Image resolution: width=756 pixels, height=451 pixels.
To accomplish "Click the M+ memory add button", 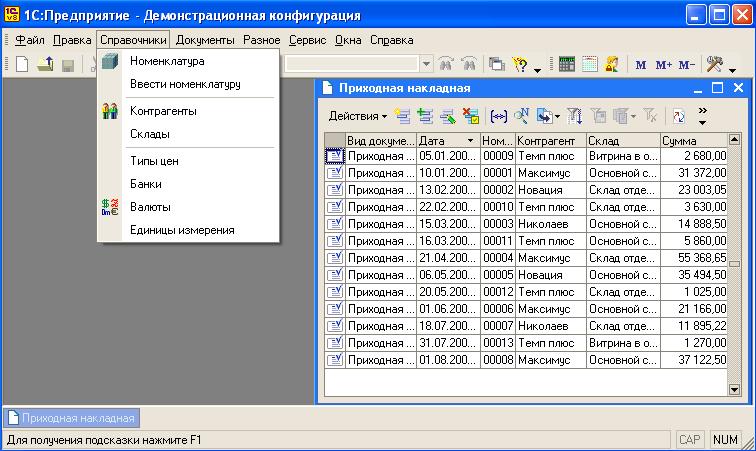I will click(663, 65).
